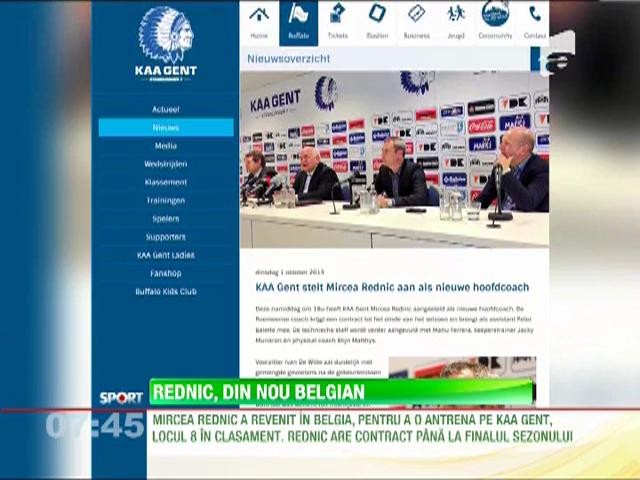Open KAA Gent Ladies page
The width and height of the screenshot is (640, 480).
click(x=166, y=255)
